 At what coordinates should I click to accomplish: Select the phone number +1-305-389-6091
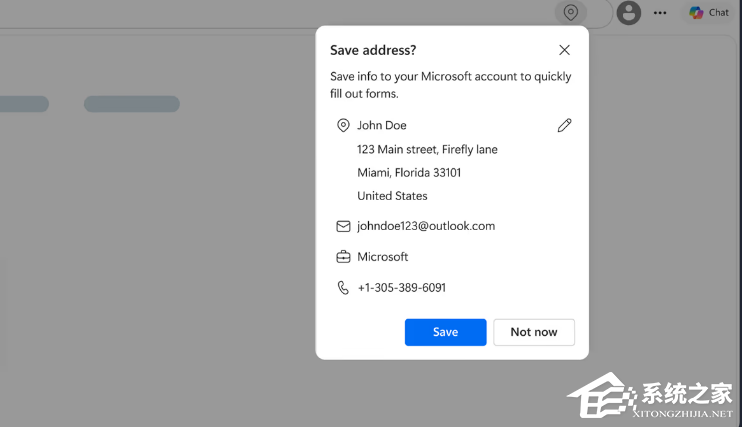tap(401, 288)
